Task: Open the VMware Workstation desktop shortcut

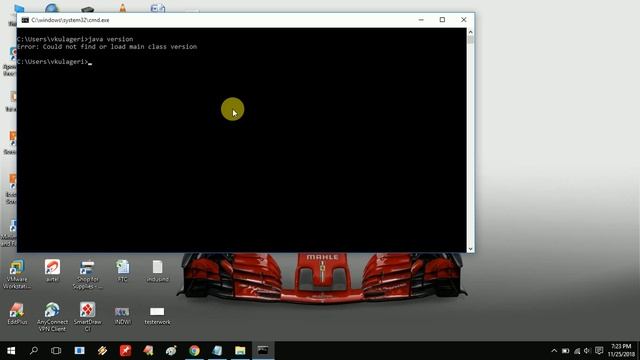Action: point(17,274)
